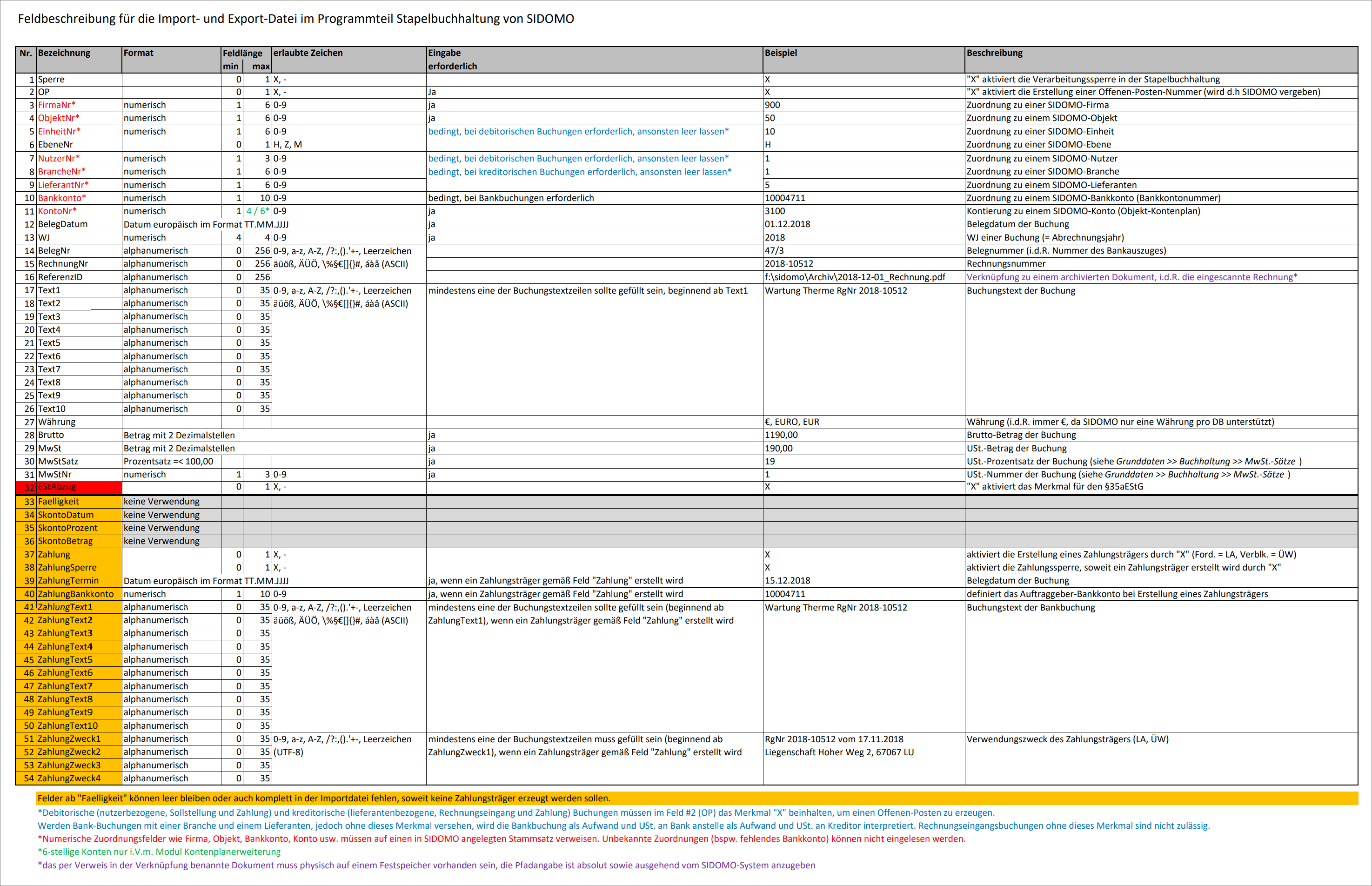Select the orange 'ZahlungZweck4' cell
1372x886 pixels.
tap(79, 779)
